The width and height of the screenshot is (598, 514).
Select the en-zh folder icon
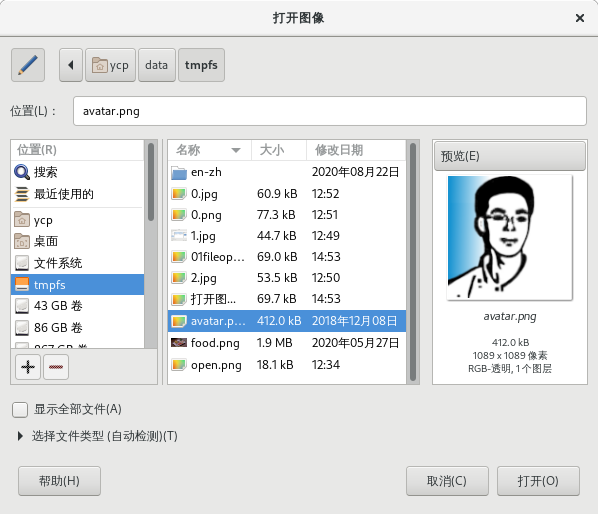click(178, 172)
